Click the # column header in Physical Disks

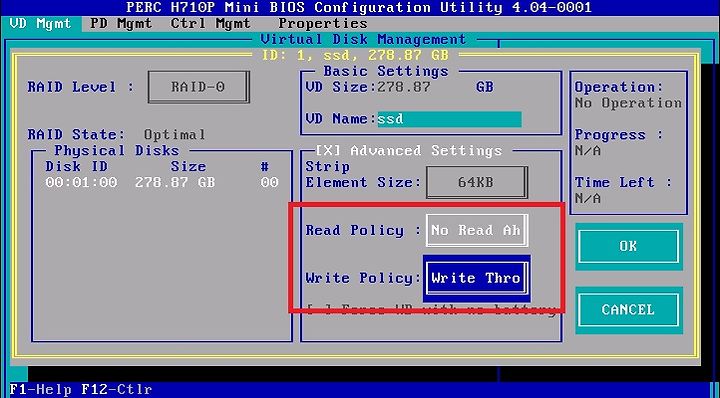pyautogui.click(x=264, y=167)
